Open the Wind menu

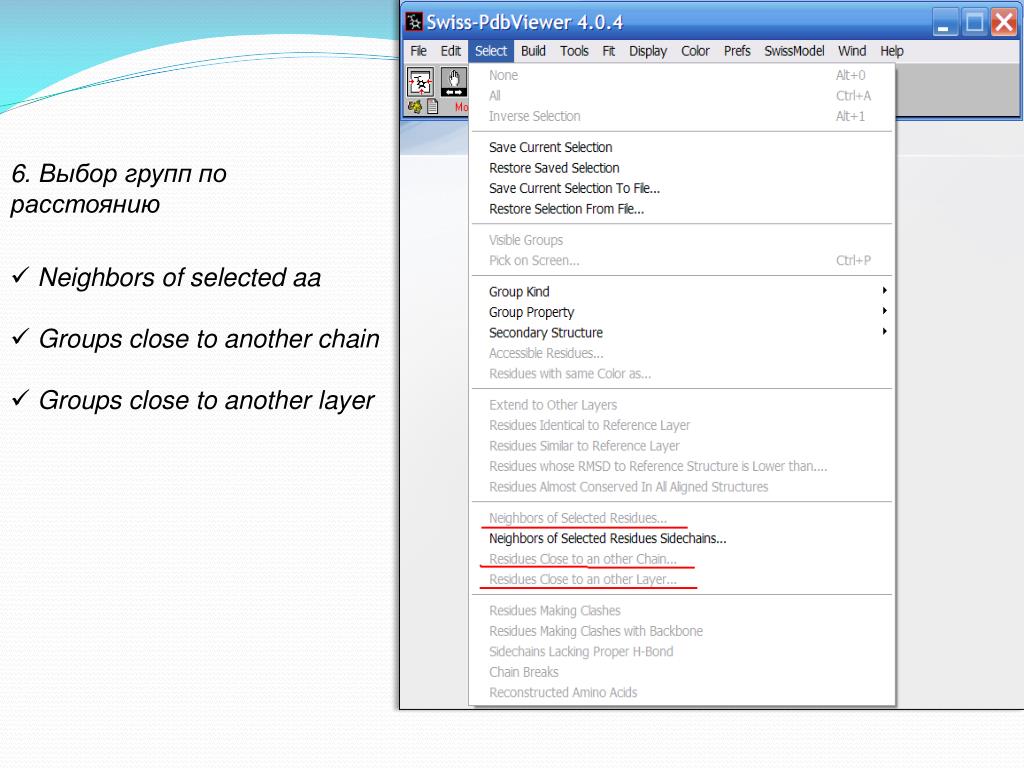852,51
